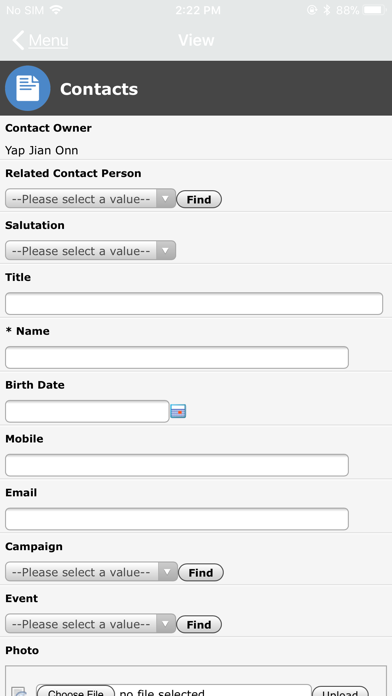Select the Mobile number field
392x696 pixels.
pos(177,465)
